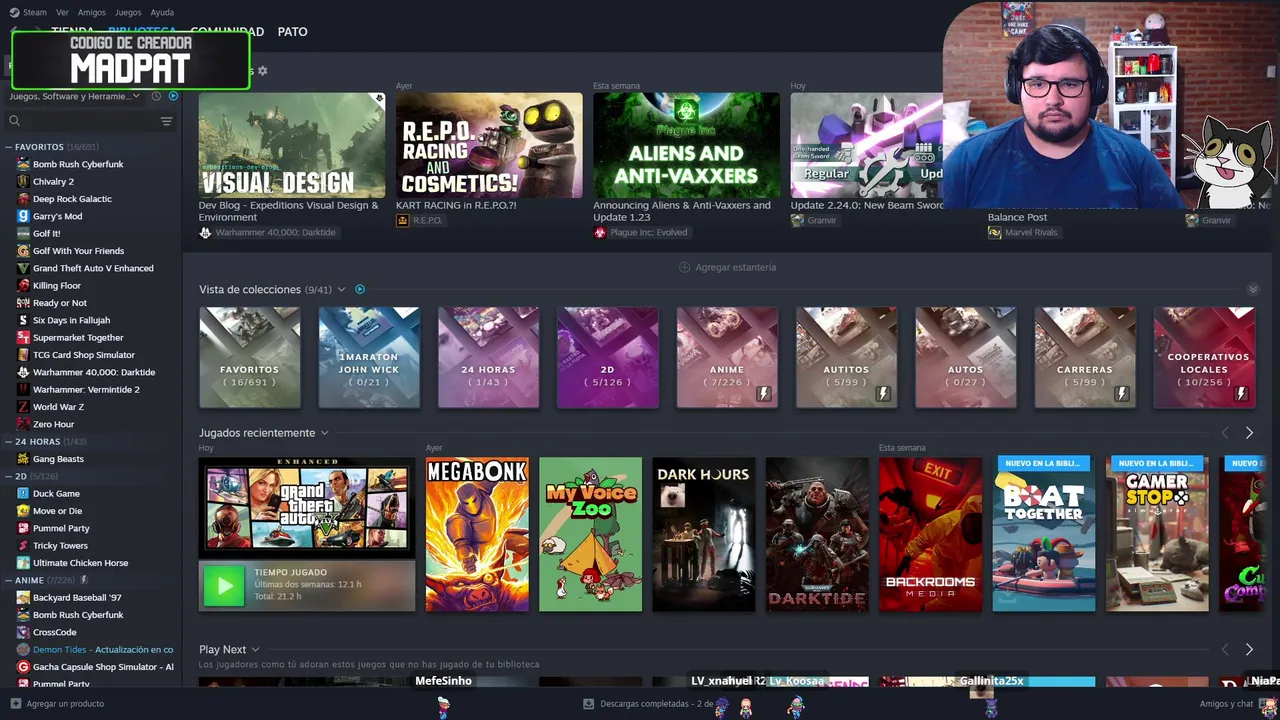The height and width of the screenshot is (720, 1280).
Task: Click Duck Game icon in 2D list
Action: 23,493
